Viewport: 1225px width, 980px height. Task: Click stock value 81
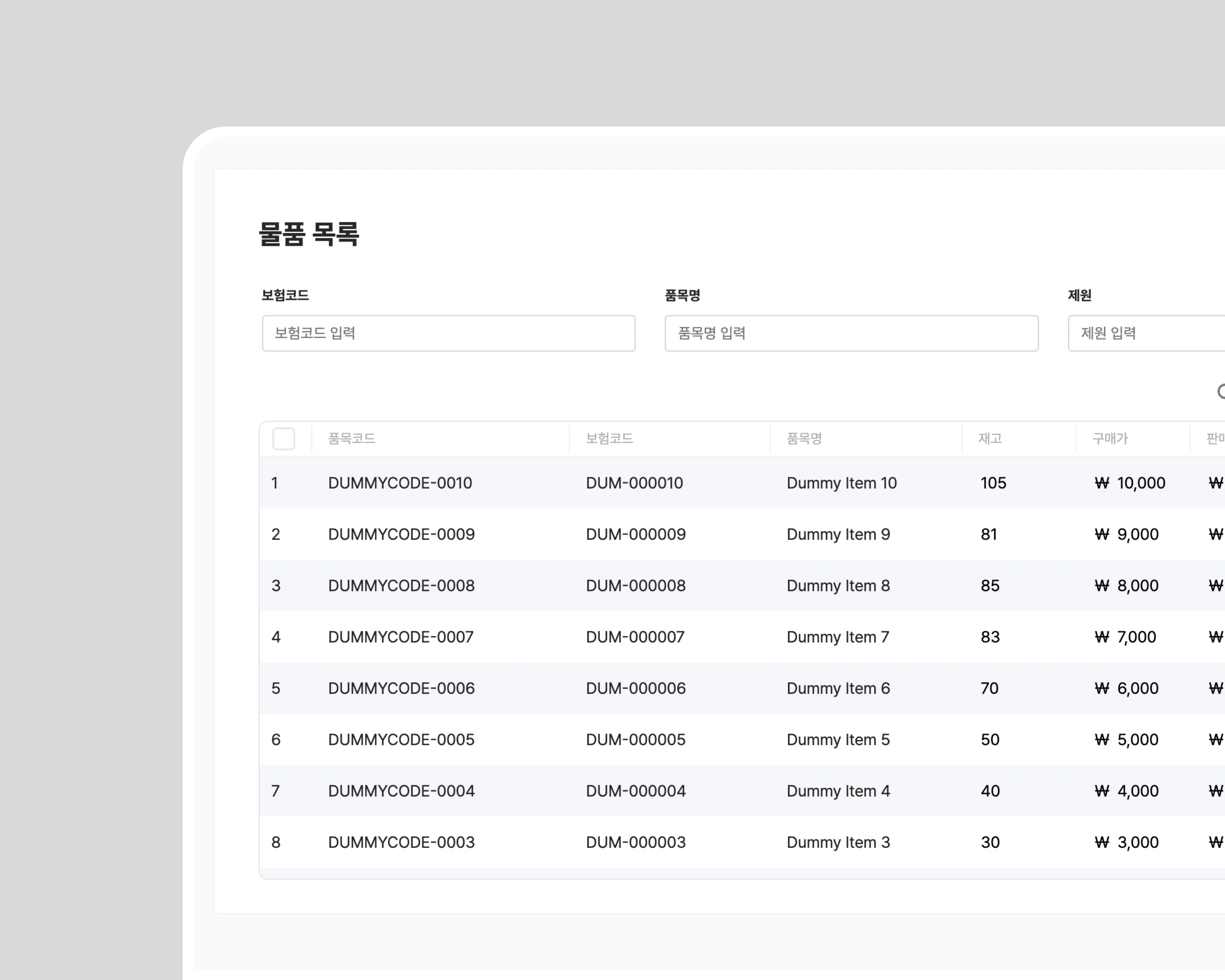989,534
